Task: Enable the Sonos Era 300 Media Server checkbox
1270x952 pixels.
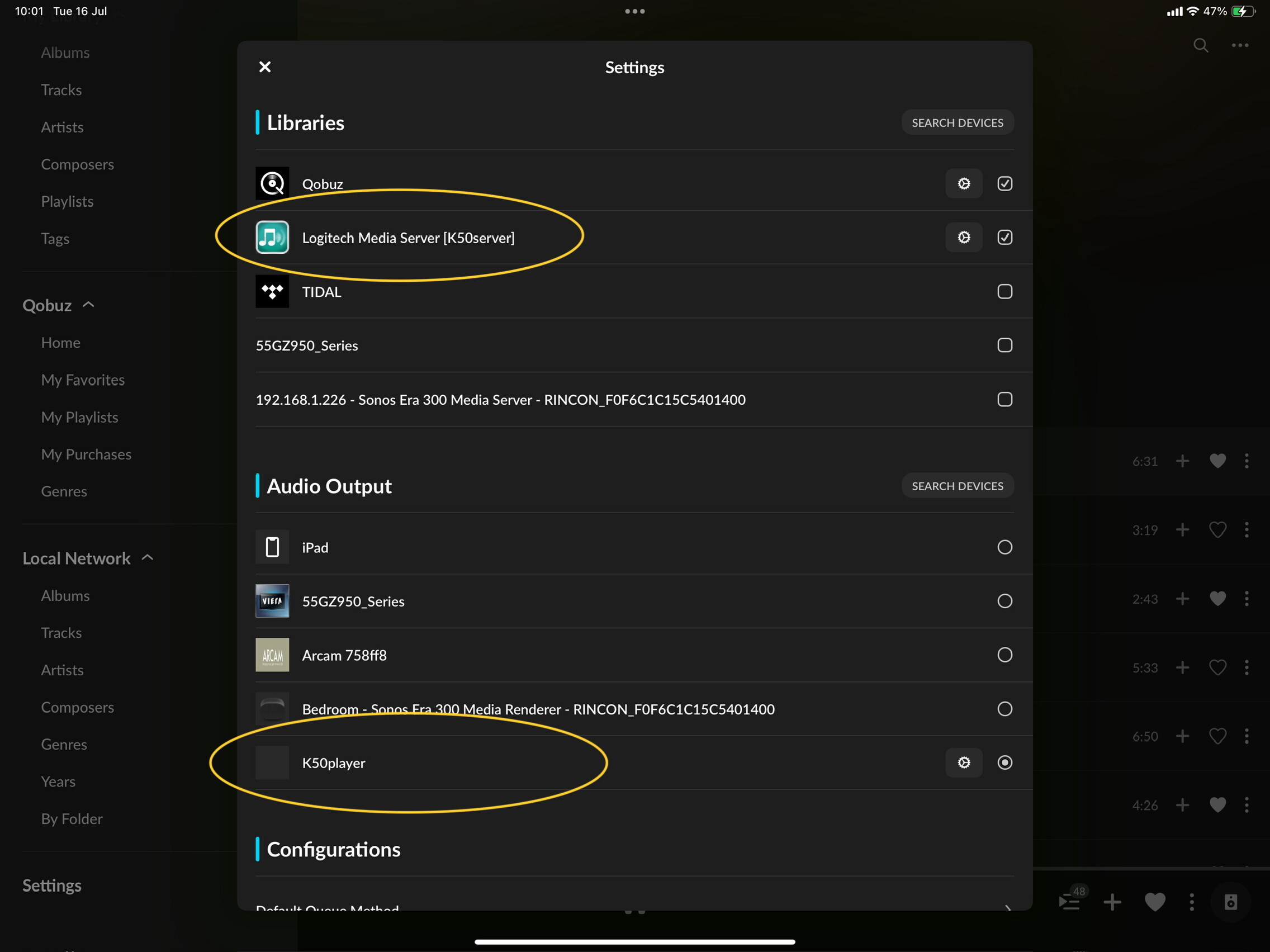Action: (1004, 399)
